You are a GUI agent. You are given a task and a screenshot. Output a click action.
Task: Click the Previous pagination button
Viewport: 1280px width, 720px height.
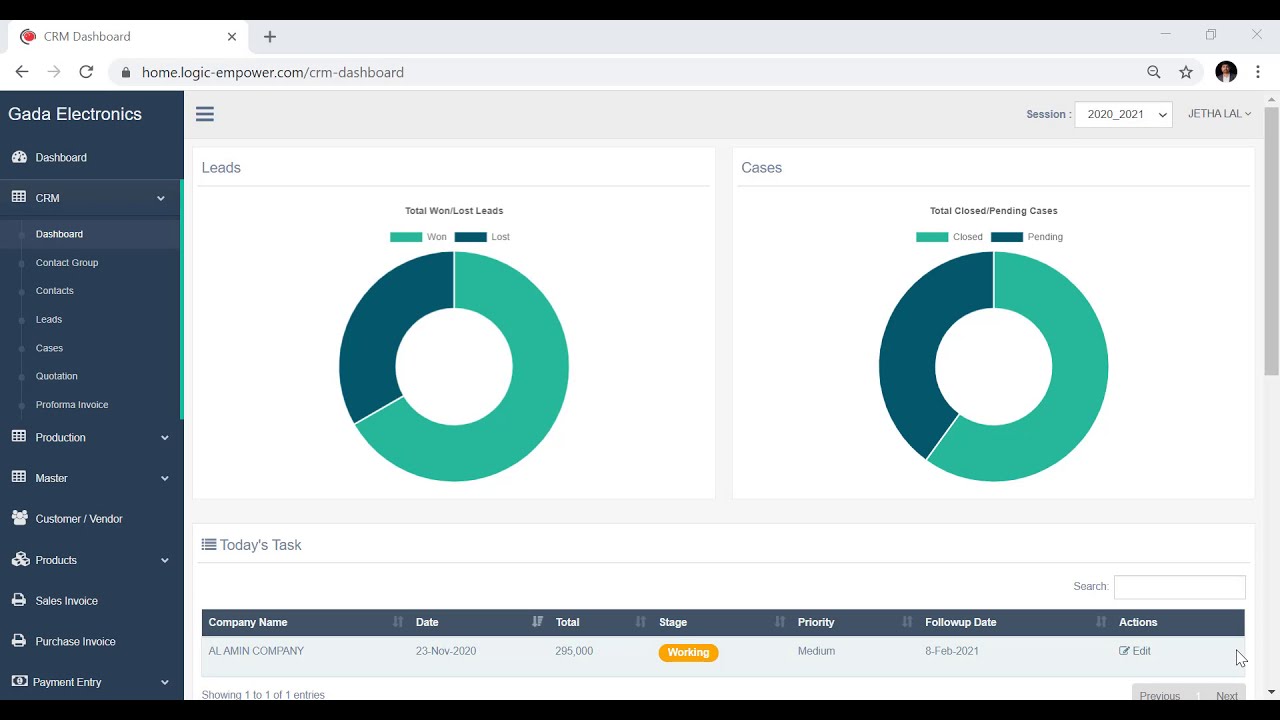[x=1159, y=695]
